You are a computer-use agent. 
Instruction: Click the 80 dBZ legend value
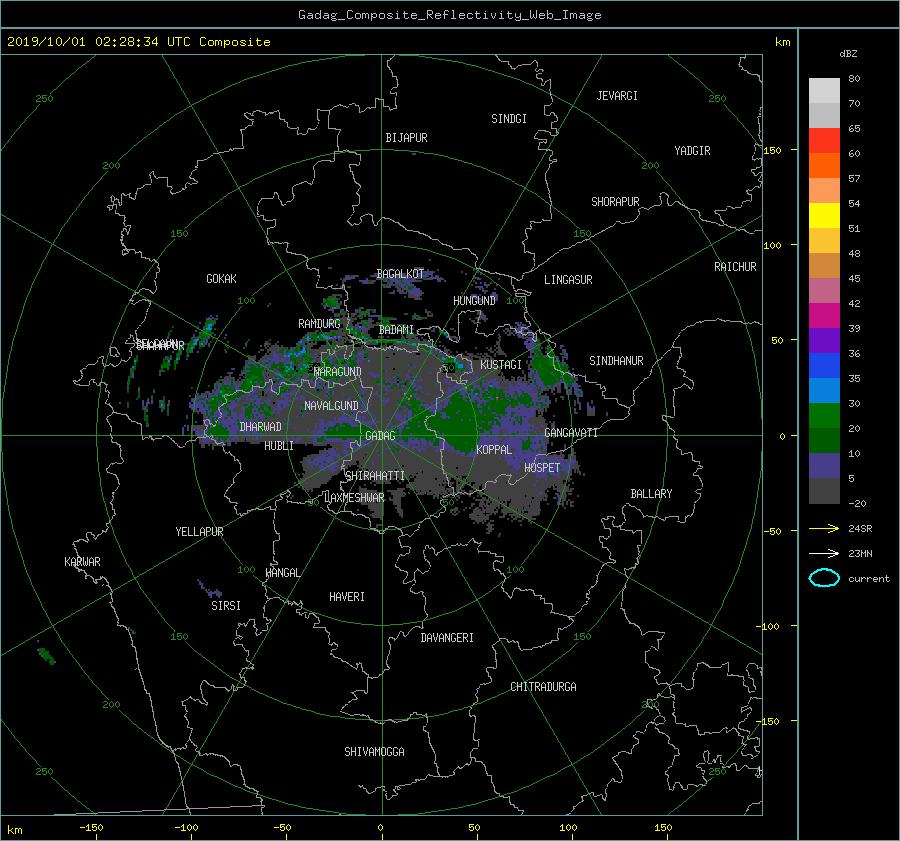coord(854,79)
